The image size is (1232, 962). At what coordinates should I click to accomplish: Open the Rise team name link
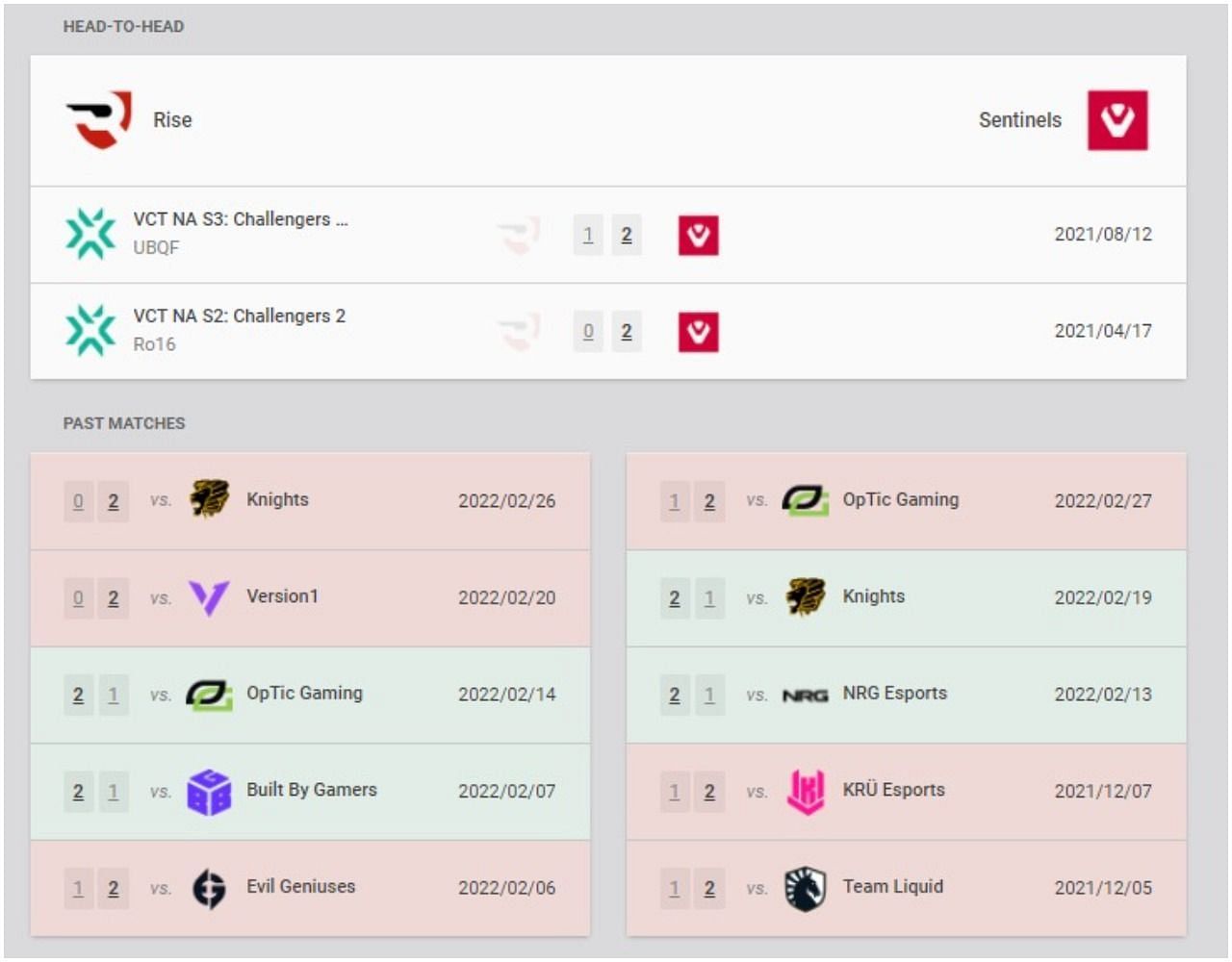pos(172,120)
